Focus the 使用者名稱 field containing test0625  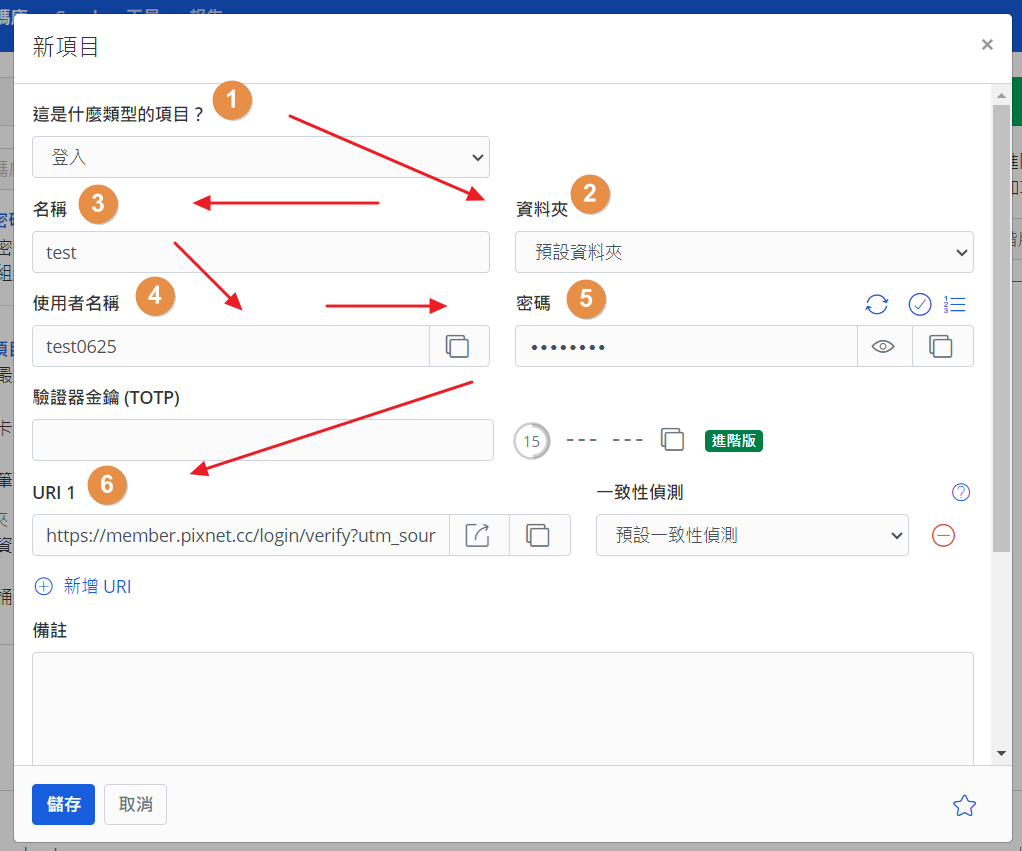(x=231, y=346)
